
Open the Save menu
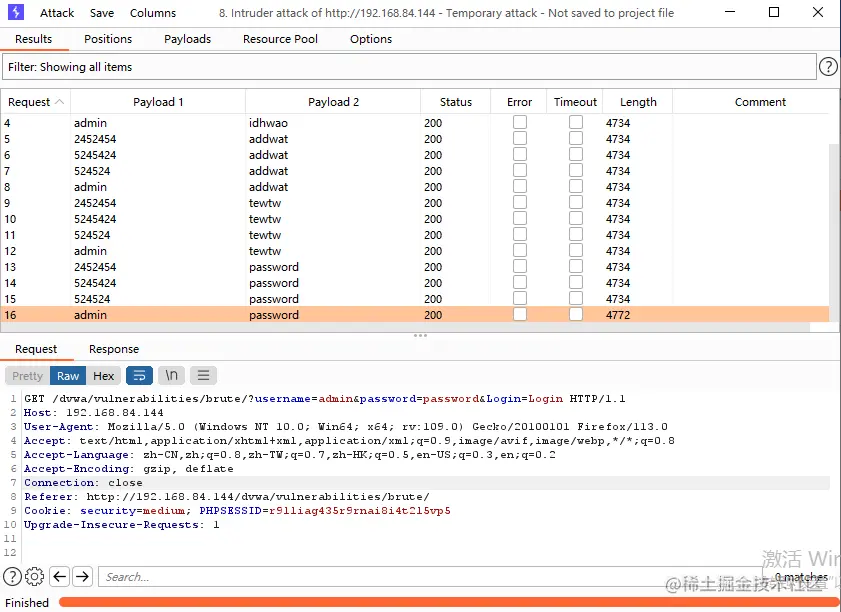(102, 13)
